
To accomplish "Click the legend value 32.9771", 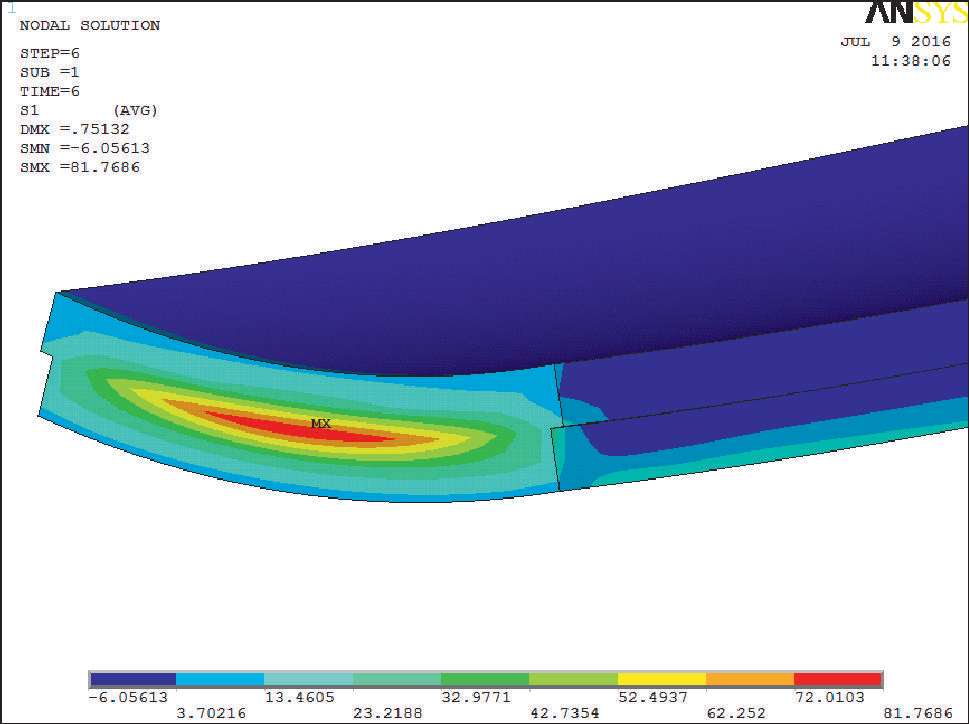I will [476, 697].
